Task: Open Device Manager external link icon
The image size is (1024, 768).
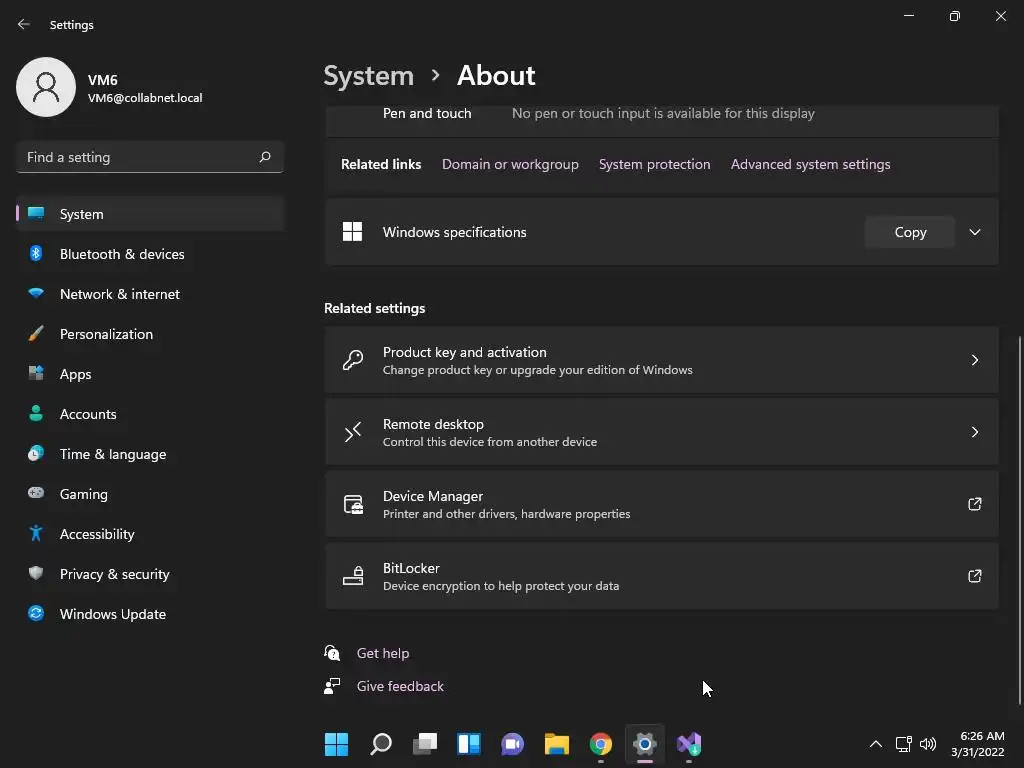Action: pyautogui.click(x=974, y=504)
